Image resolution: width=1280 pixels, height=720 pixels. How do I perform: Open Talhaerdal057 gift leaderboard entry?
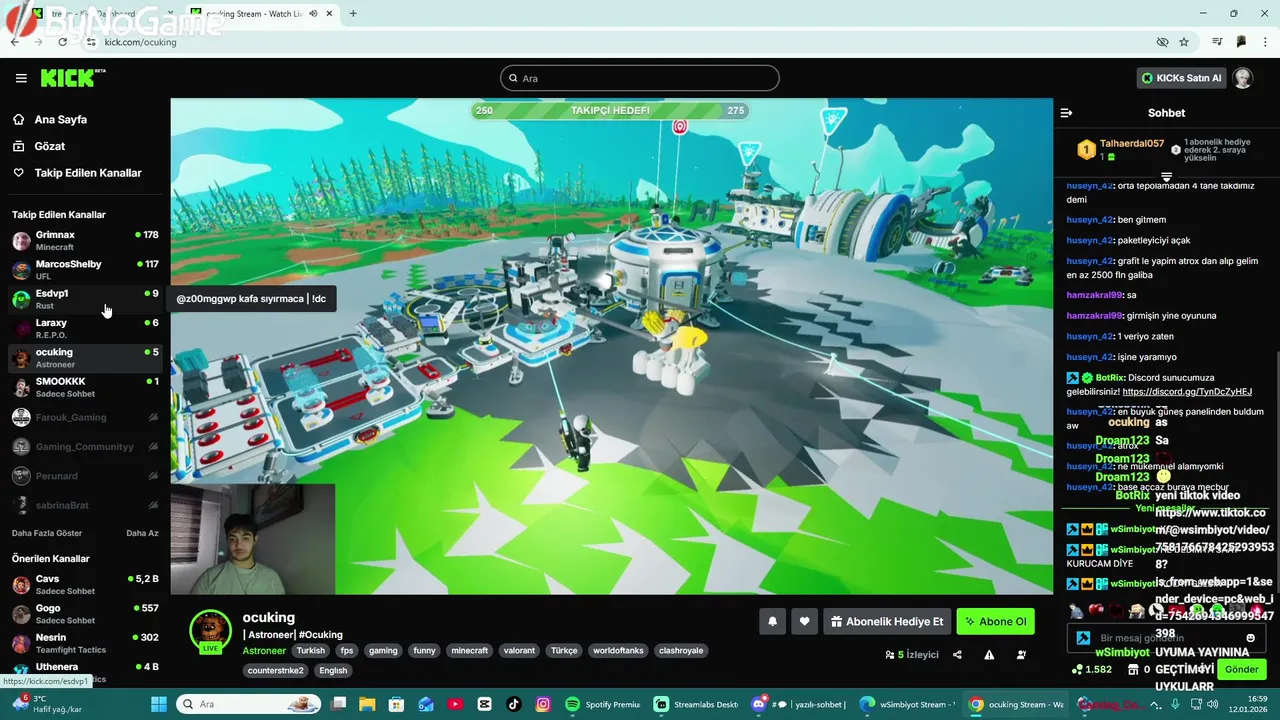click(1121, 150)
